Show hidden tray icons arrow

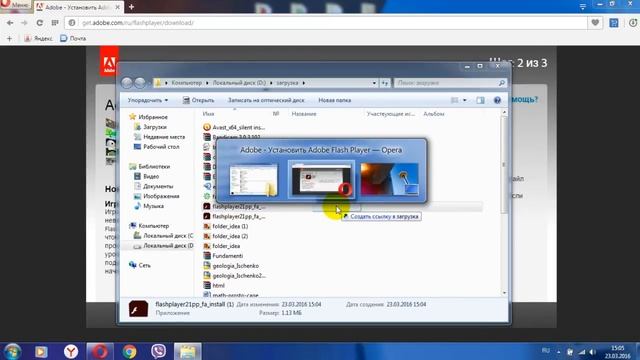coord(559,352)
